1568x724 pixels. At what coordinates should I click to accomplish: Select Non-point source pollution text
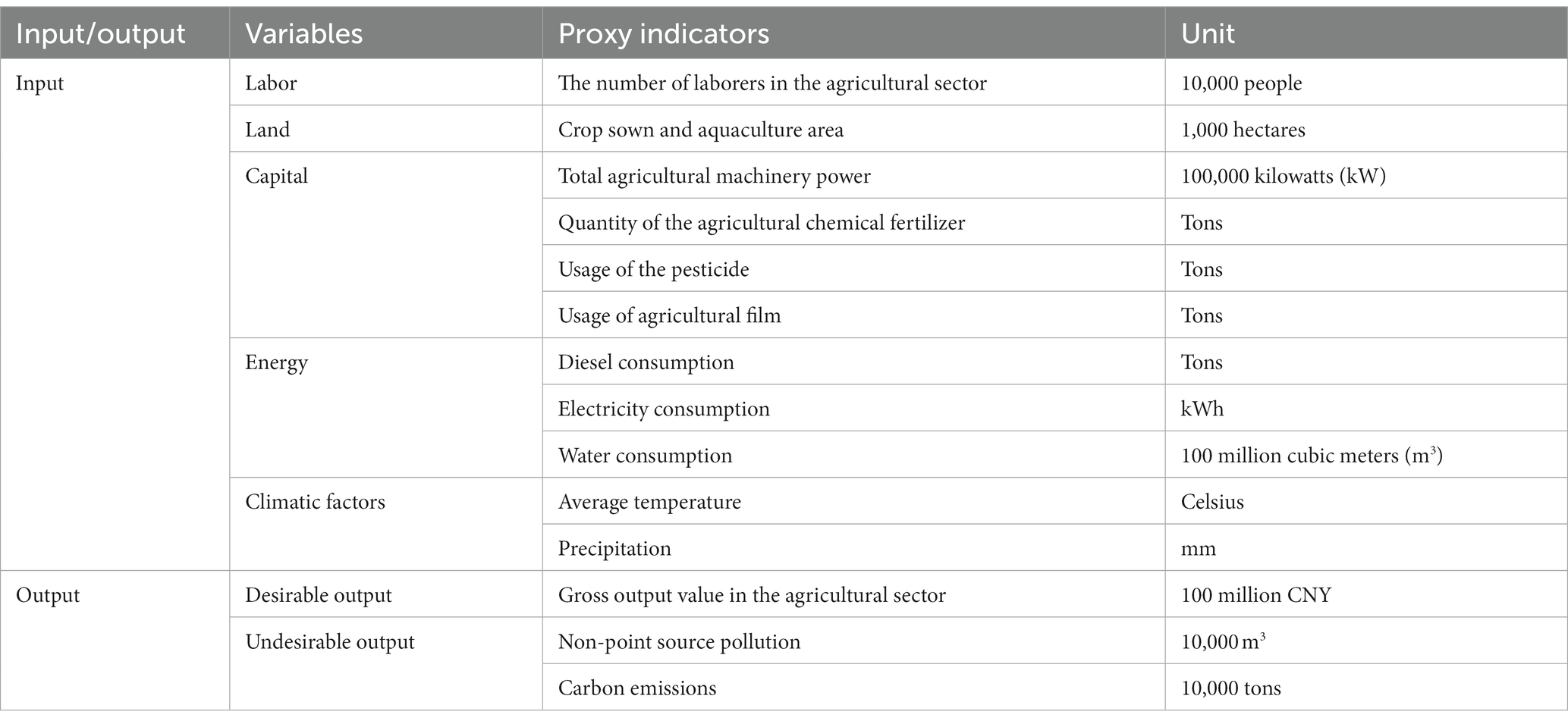[x=680, y=641]
